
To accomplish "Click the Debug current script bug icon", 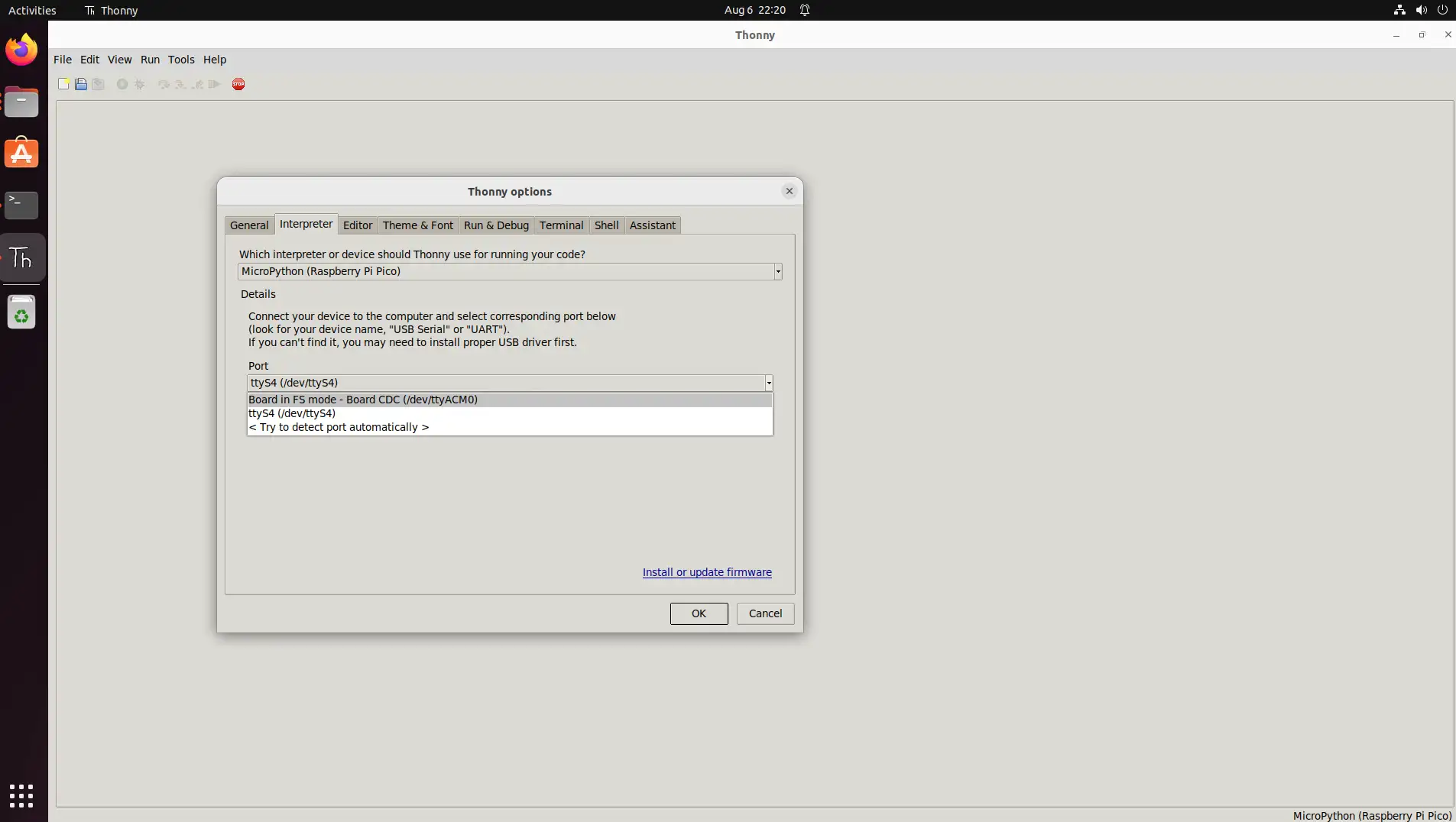I will [x=140, y=84].
